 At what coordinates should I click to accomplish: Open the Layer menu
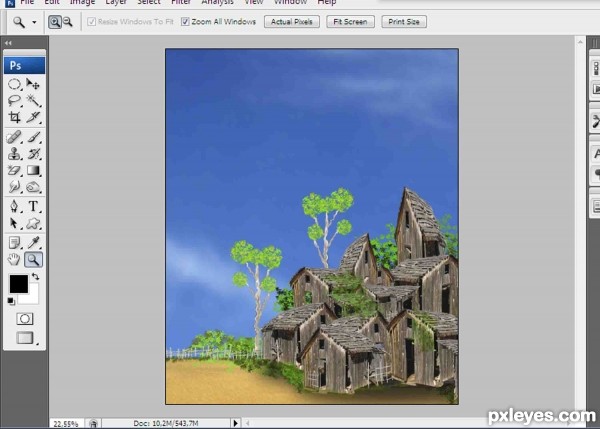(116, 2)
